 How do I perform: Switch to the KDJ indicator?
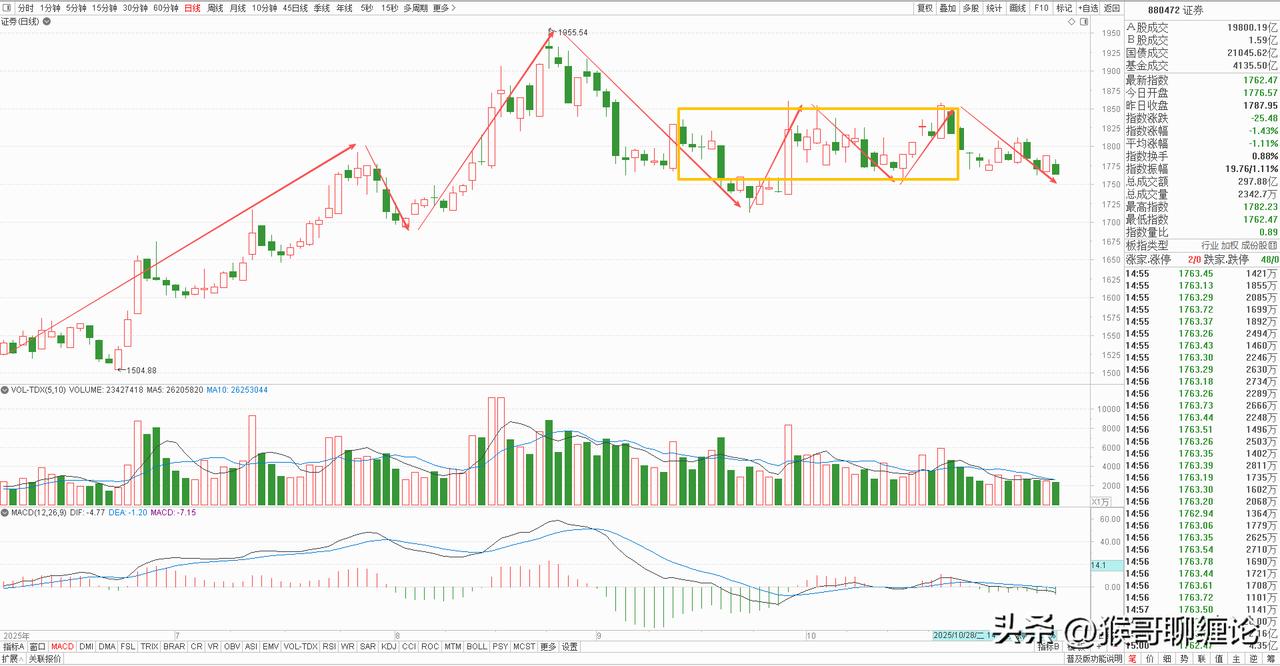(x=388, y=646)
